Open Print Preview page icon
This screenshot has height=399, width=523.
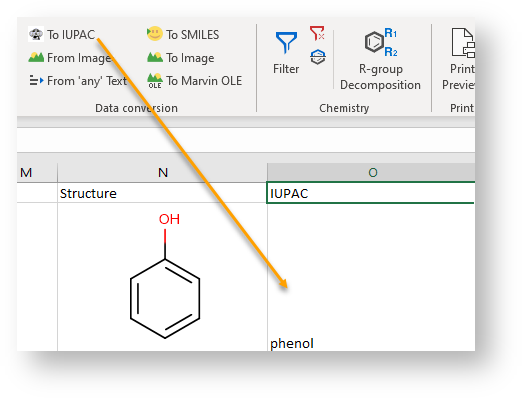click(463, 43)
